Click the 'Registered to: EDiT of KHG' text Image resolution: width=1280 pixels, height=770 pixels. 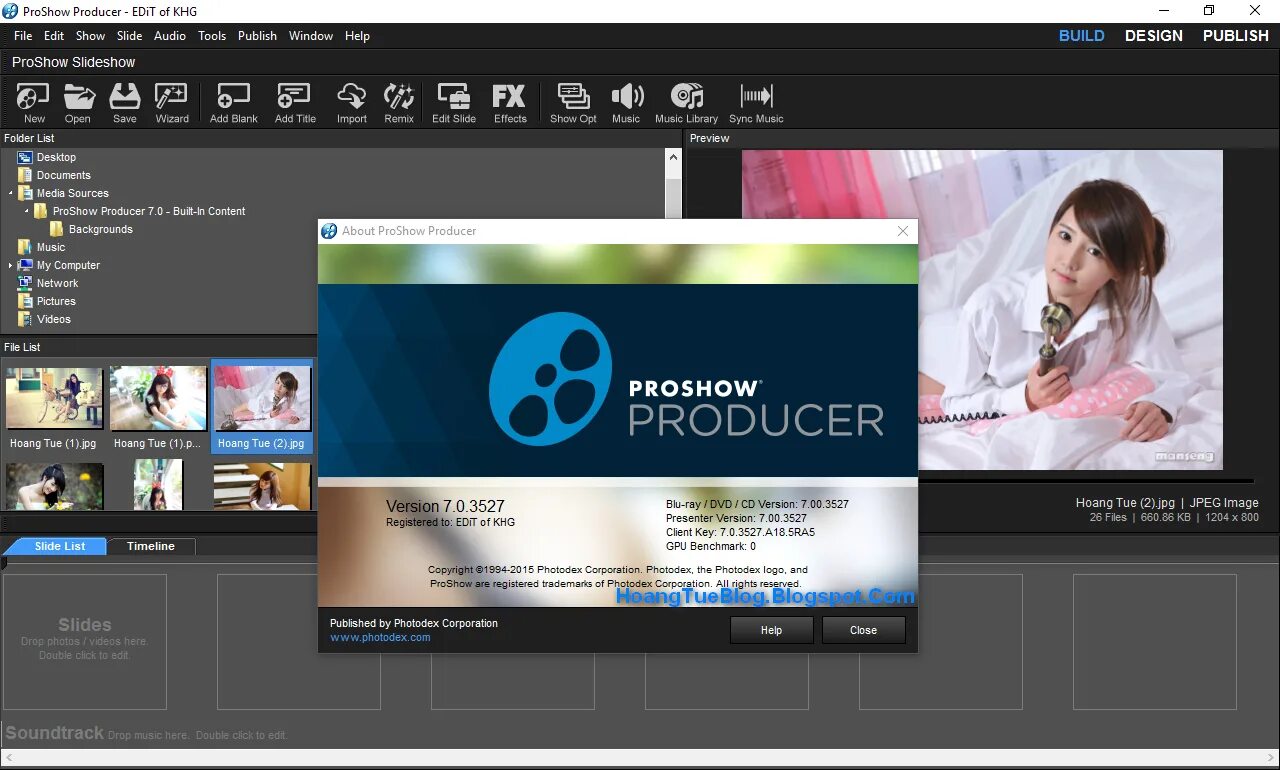[x=450, y=522]
